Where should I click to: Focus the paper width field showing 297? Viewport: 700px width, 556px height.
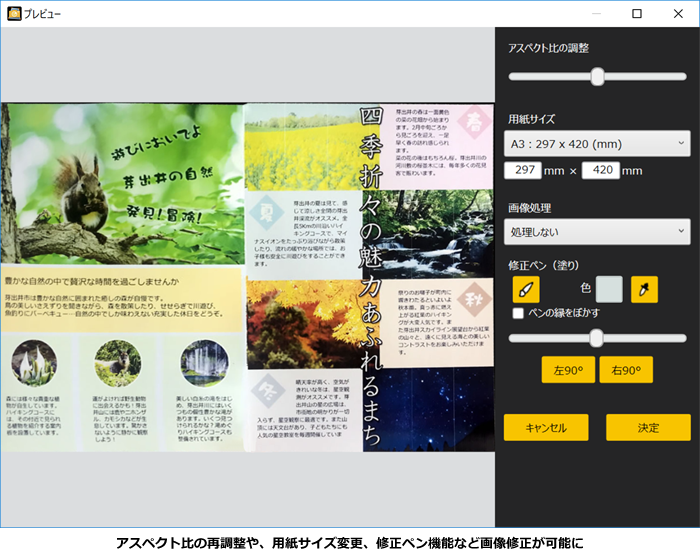pyautogui.click(x=523, y=171)
